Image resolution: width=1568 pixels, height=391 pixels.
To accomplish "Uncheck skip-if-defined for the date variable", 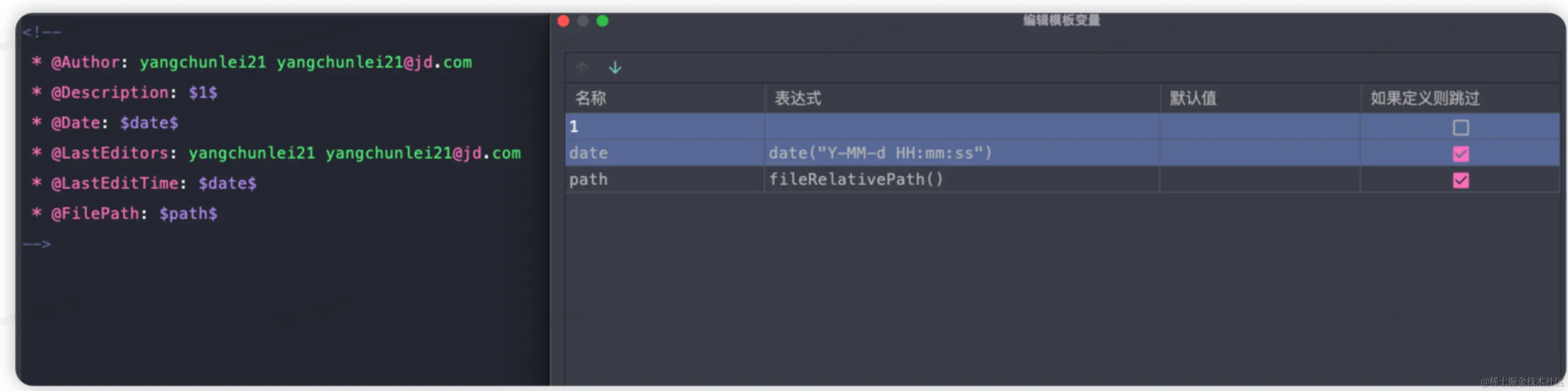I will tap(1460, 154).
